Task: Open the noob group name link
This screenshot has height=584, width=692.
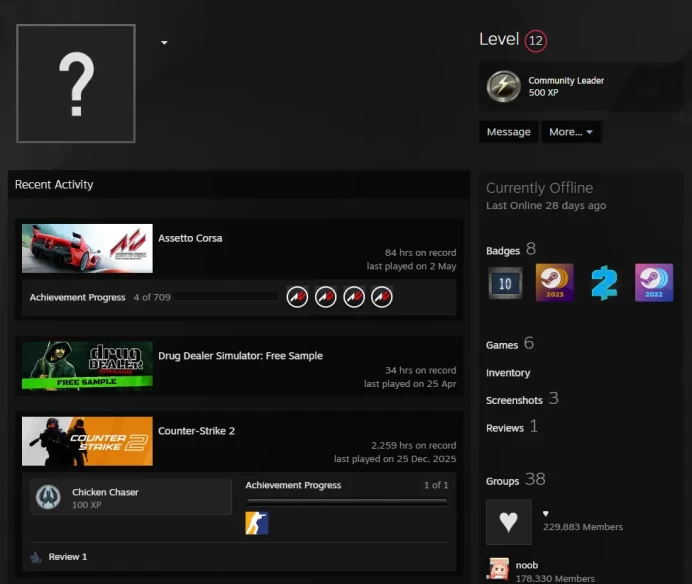Action: tap(527, 565)
